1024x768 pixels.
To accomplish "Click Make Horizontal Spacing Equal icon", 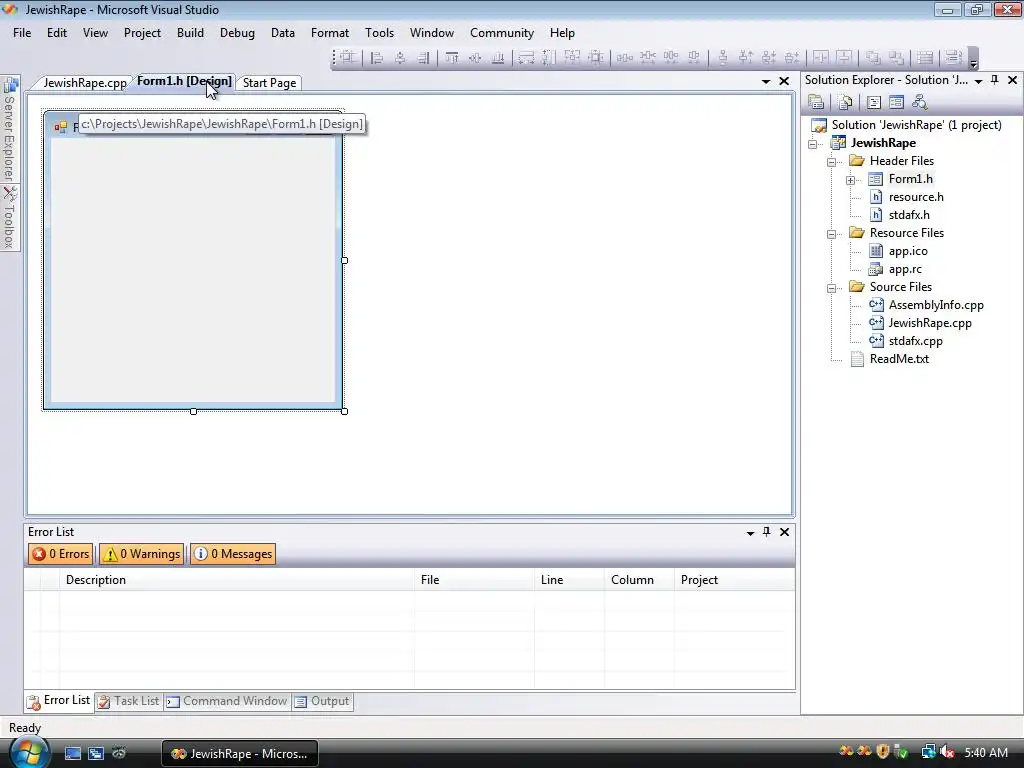I will pos(624,58).
